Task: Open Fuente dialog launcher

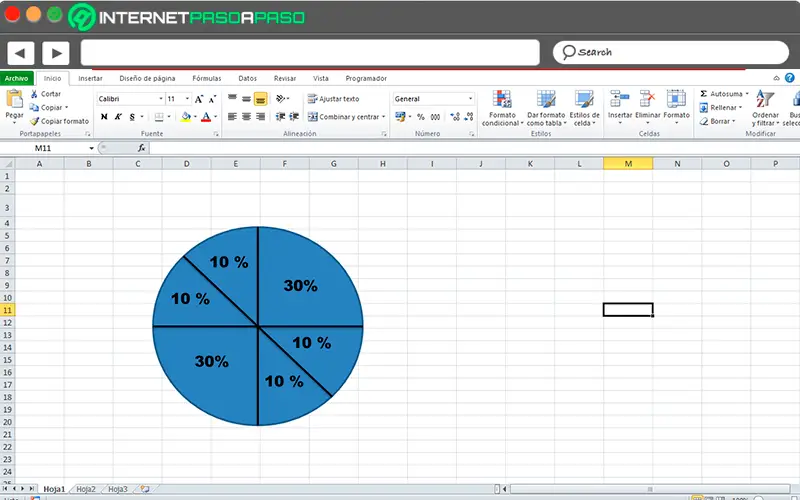Action: tap(216, 134)
